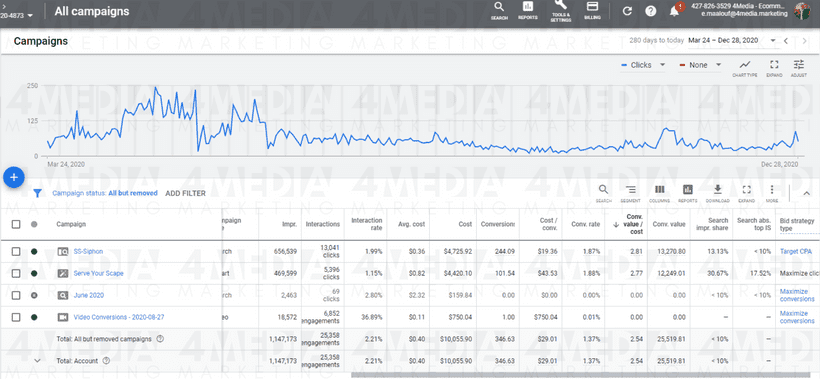
Task: Click Campaign status: All but removed filter
Action: (x=105, y=193)
